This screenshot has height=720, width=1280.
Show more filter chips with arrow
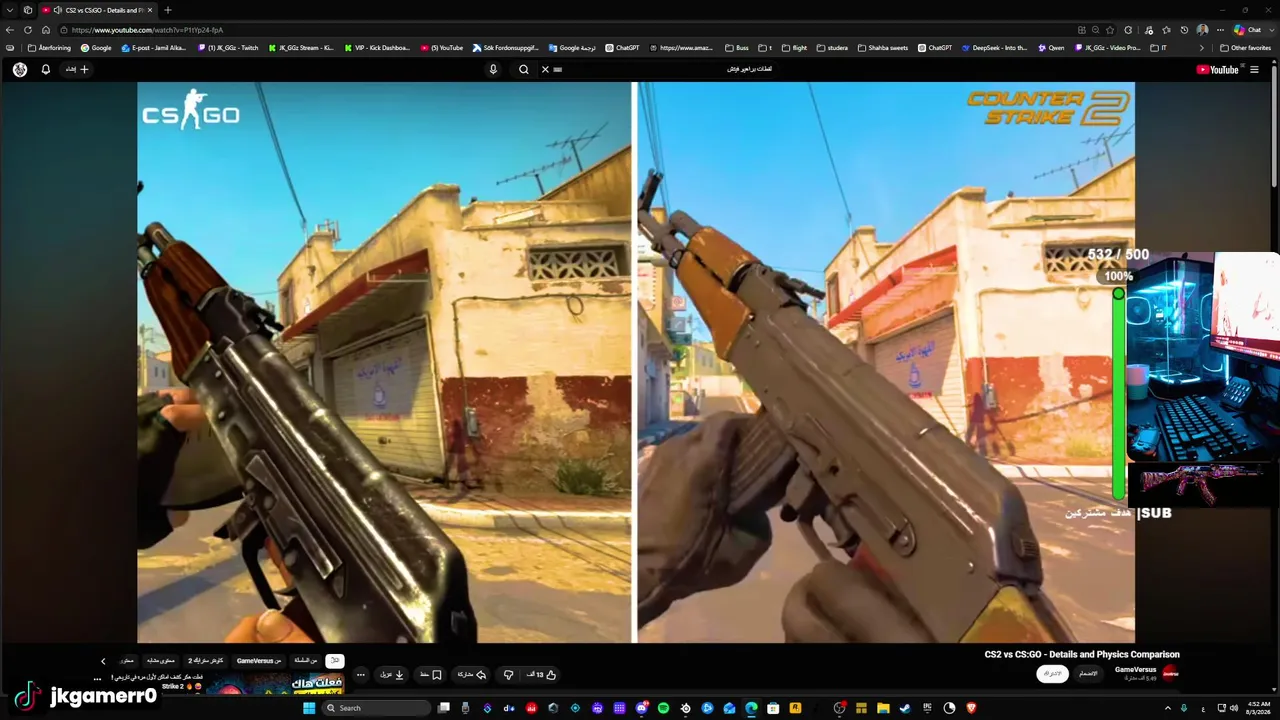tap(103, 661)
